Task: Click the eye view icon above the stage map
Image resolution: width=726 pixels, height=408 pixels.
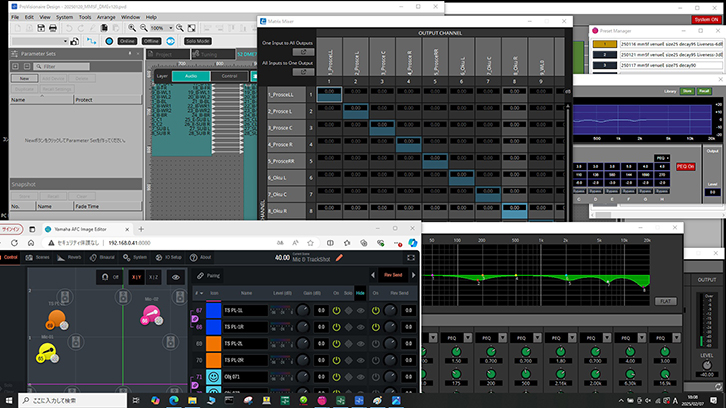Action: click(x=176, y=276)
